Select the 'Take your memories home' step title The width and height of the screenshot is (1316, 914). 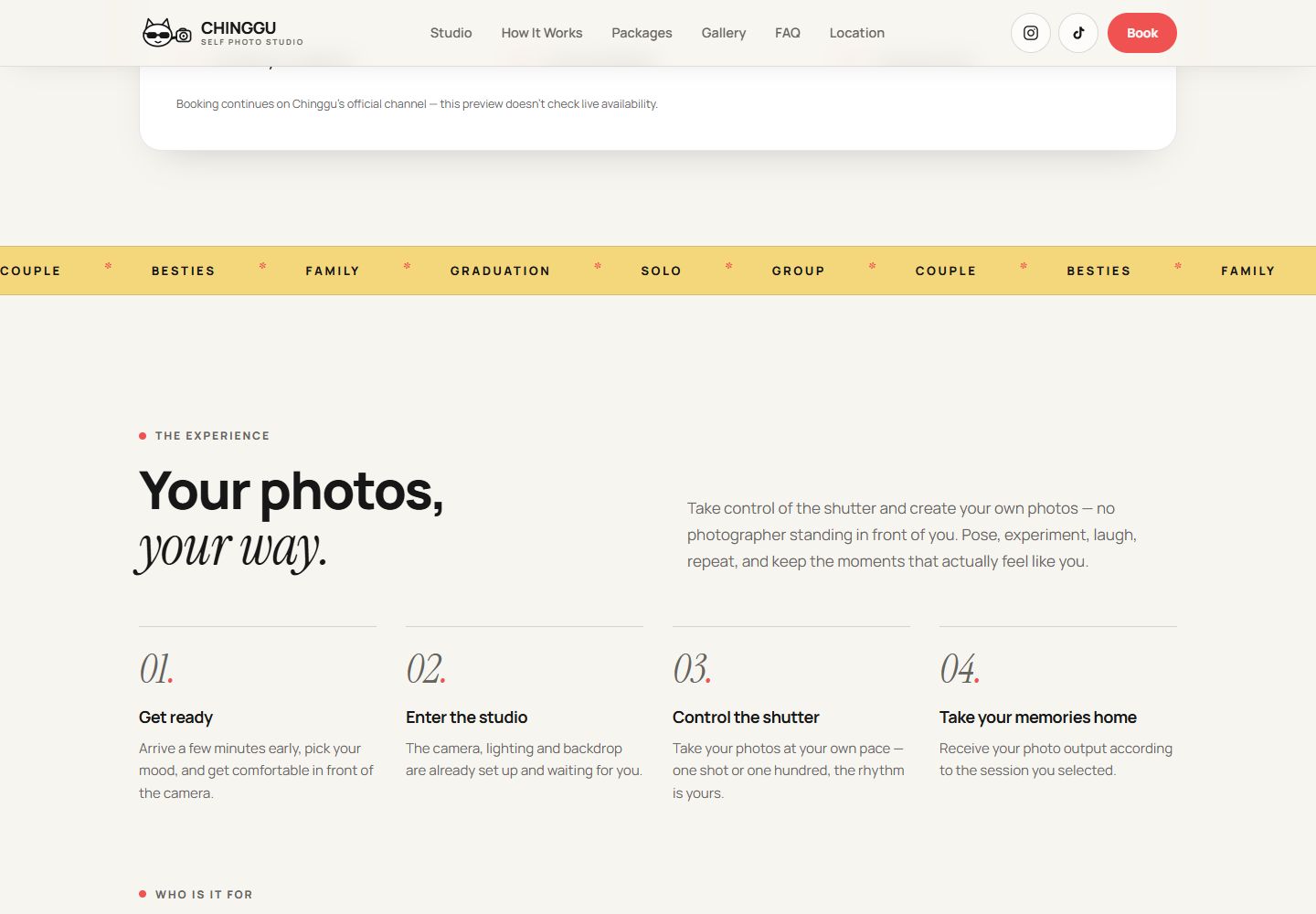click(1038, 717)
